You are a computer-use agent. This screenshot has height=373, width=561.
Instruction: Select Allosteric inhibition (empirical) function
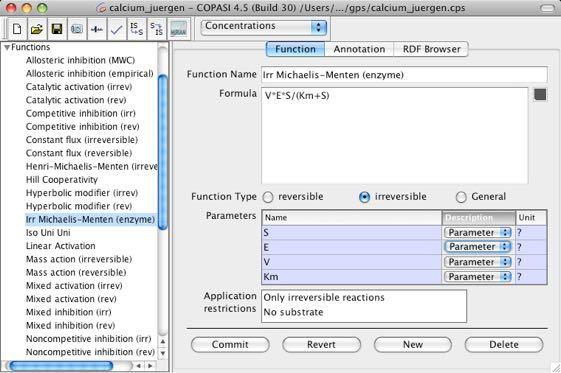tap(89, 74)
